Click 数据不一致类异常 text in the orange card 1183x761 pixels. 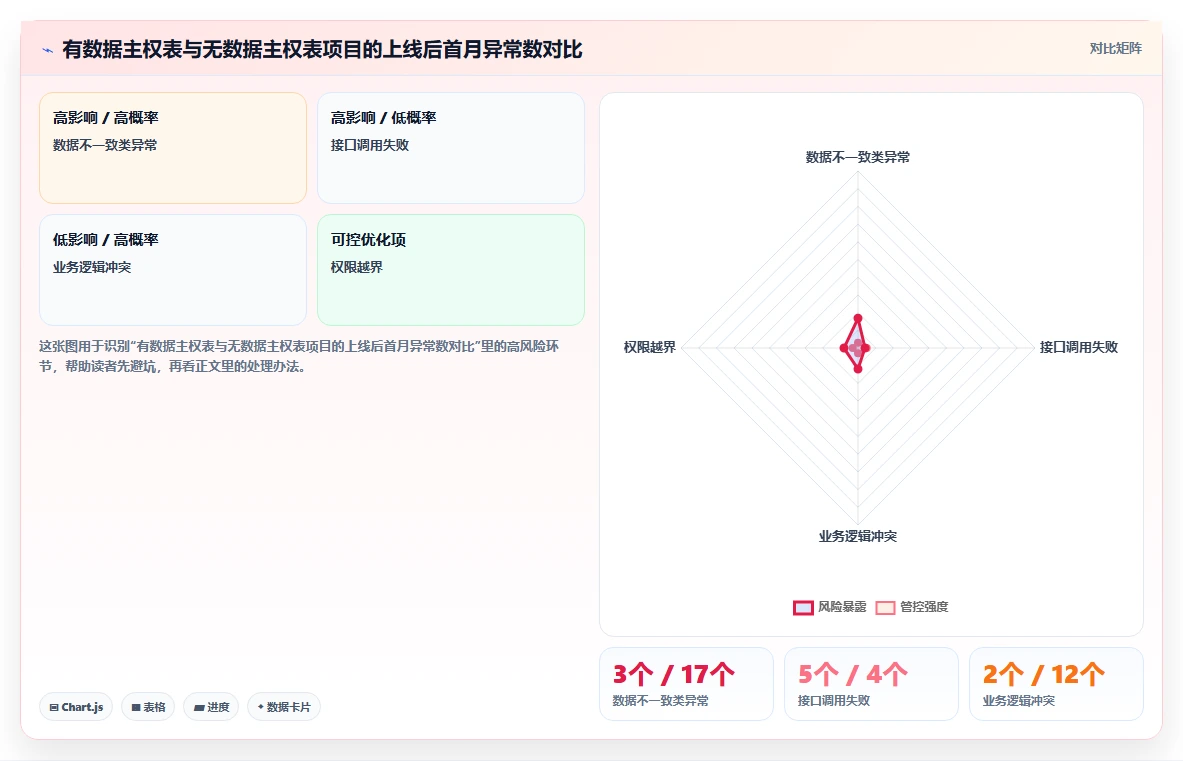(x=105, y=145)
